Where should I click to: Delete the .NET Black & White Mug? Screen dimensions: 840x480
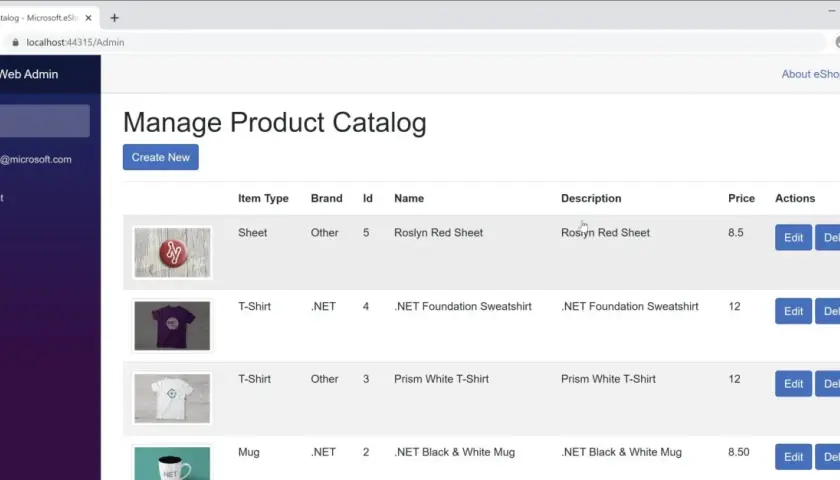click(x=828, y=457)
